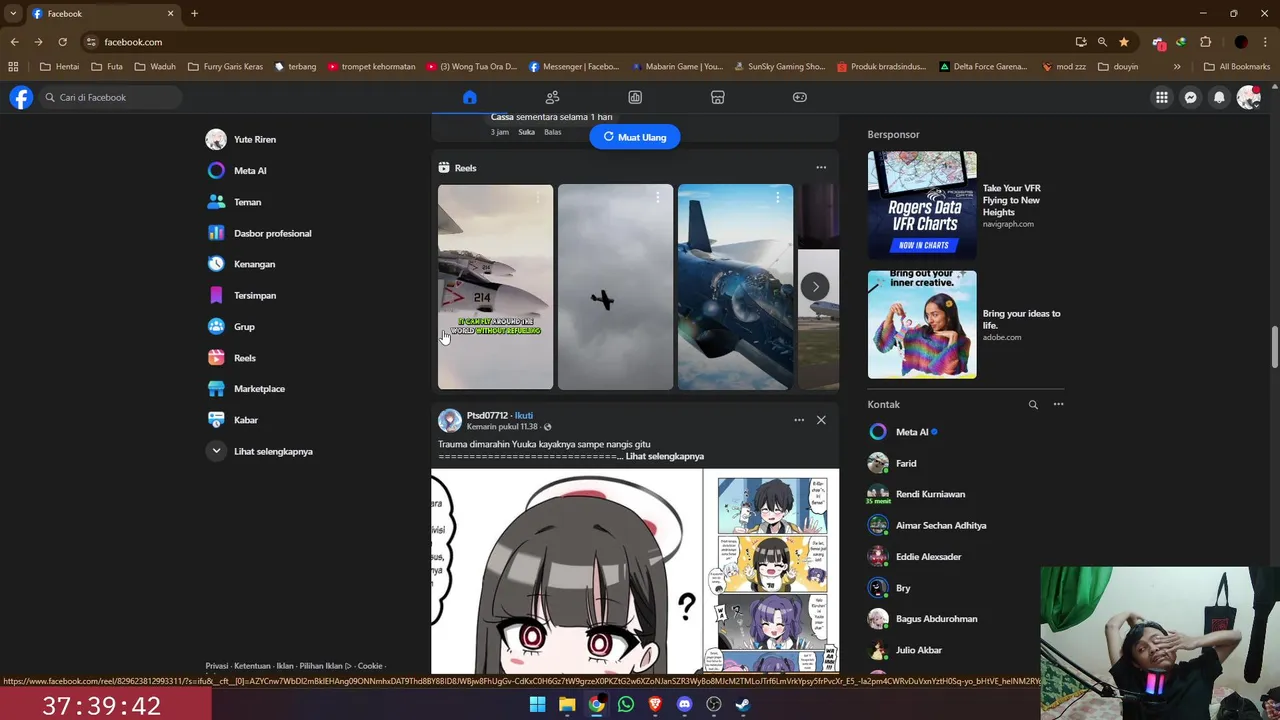Screen dimensions: 1280x720
Task: Open the Facebook menu grid icon
Action: [x=1161, y=97]
